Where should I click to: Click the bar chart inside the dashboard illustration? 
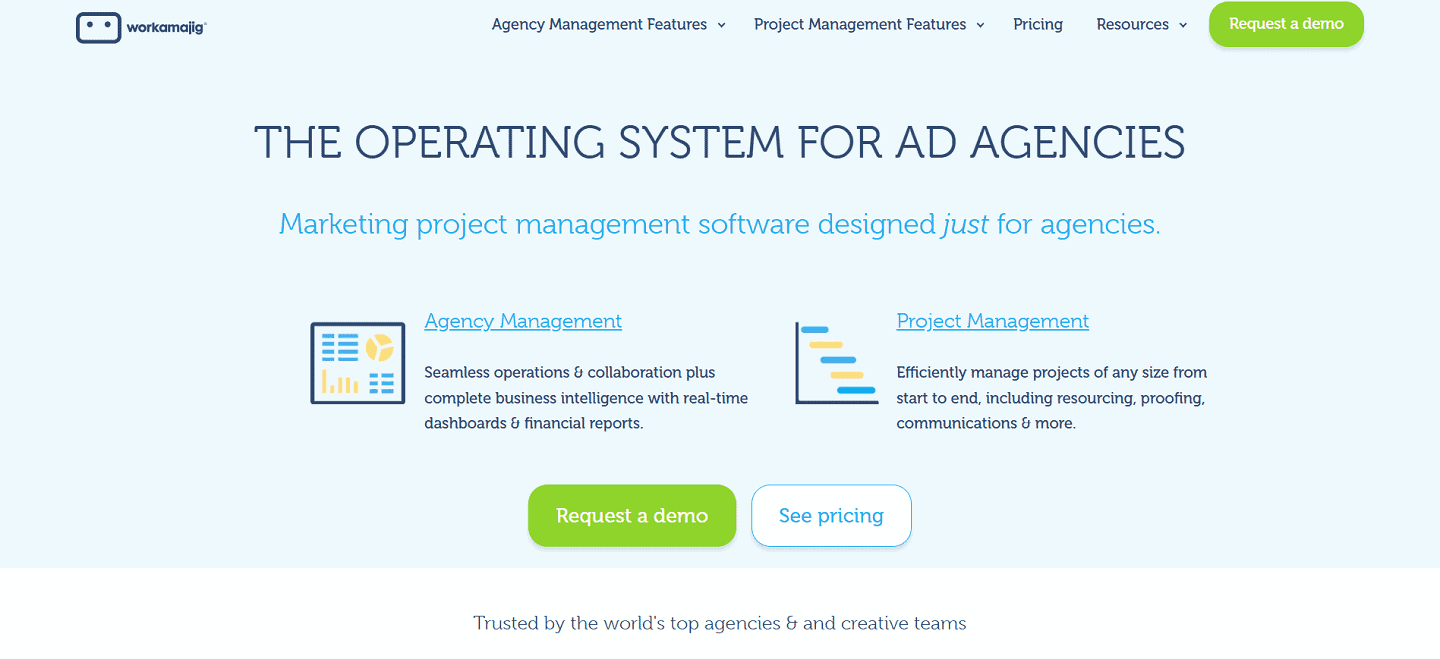340,382
